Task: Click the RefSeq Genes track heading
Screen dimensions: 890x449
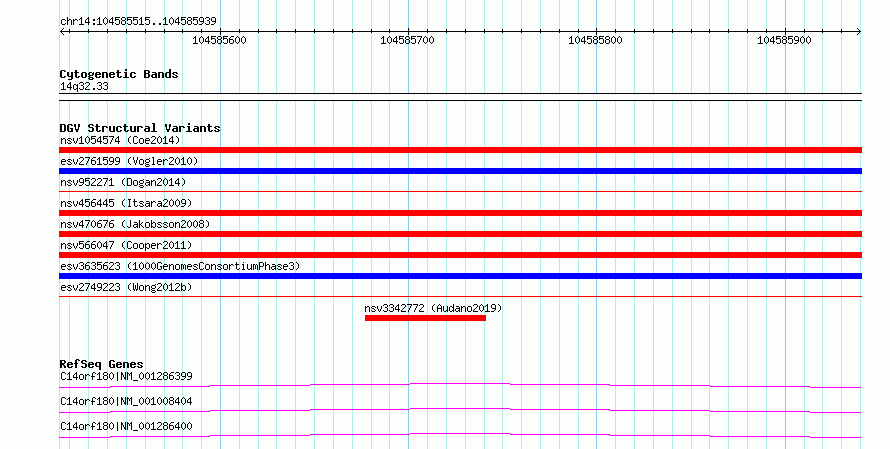Action: click(x=101, y=364)
